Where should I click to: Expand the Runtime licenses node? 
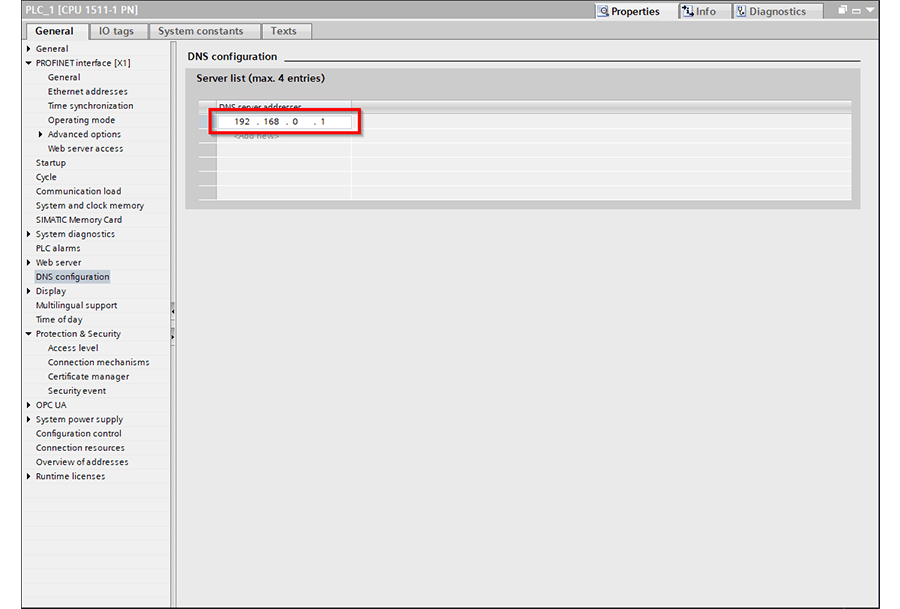click(x=29, y=476)
